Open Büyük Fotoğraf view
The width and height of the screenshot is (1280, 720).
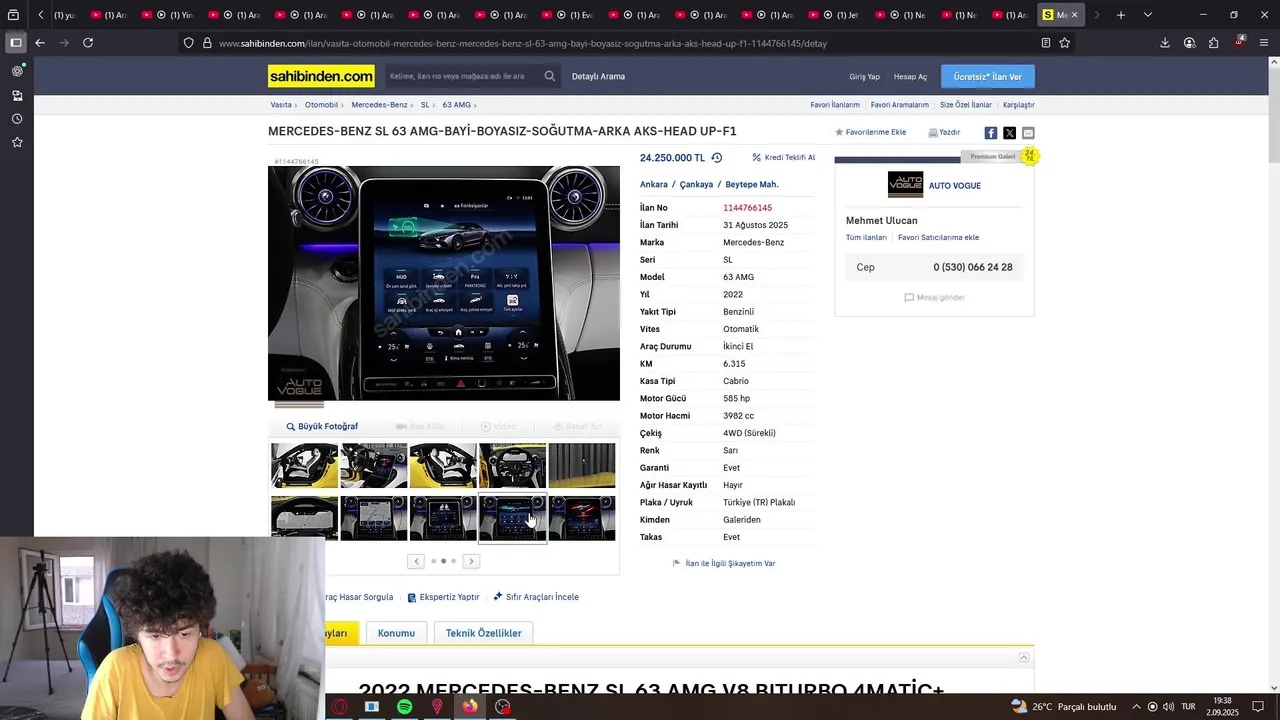tap(322, 427)
